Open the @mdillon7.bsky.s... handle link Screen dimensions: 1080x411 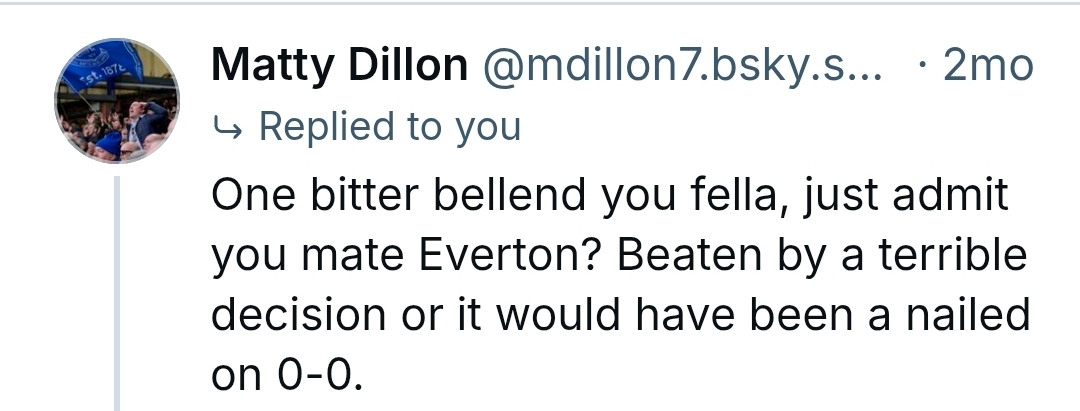click(x=683, y=66)
